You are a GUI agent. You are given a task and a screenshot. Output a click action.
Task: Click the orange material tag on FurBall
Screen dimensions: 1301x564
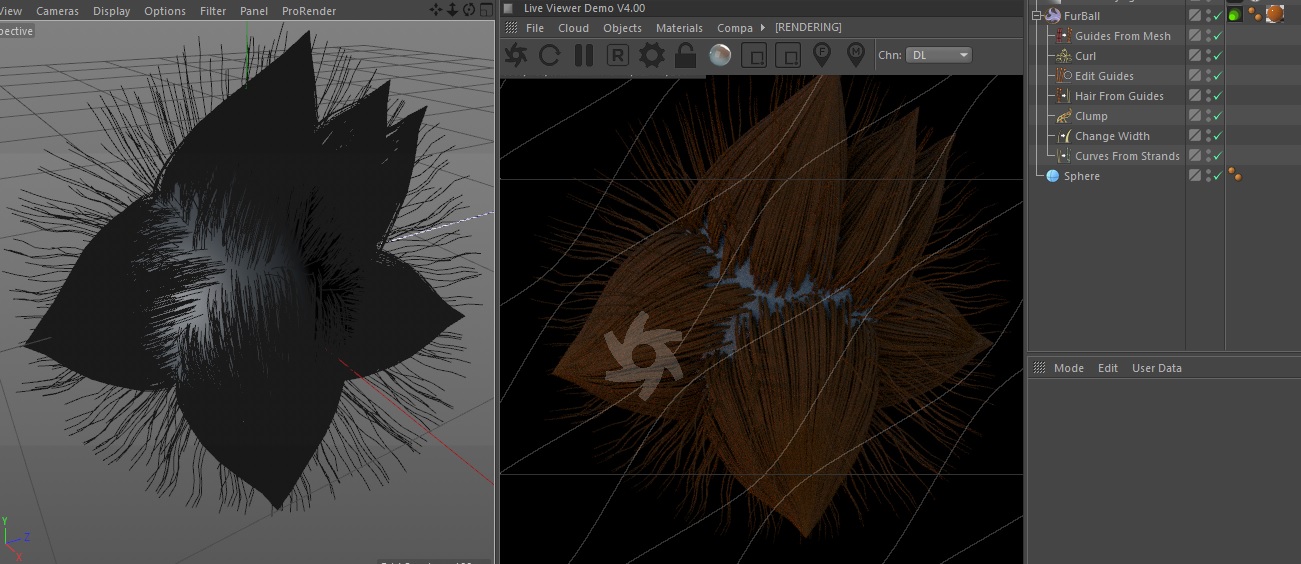point(1274,15)
